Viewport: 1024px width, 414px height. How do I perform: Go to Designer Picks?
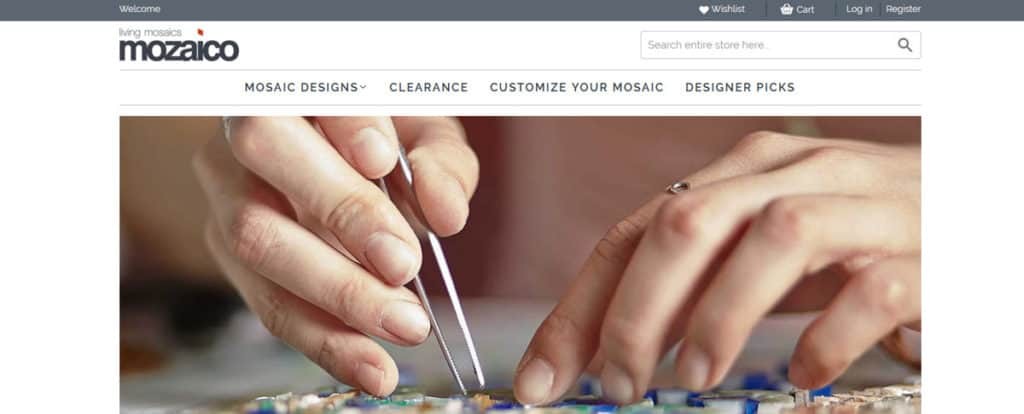740,88
